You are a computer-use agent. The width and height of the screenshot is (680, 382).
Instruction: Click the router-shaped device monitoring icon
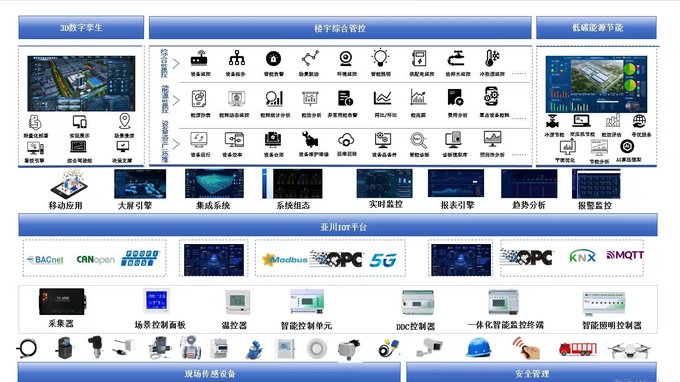(x=199, y=59)
